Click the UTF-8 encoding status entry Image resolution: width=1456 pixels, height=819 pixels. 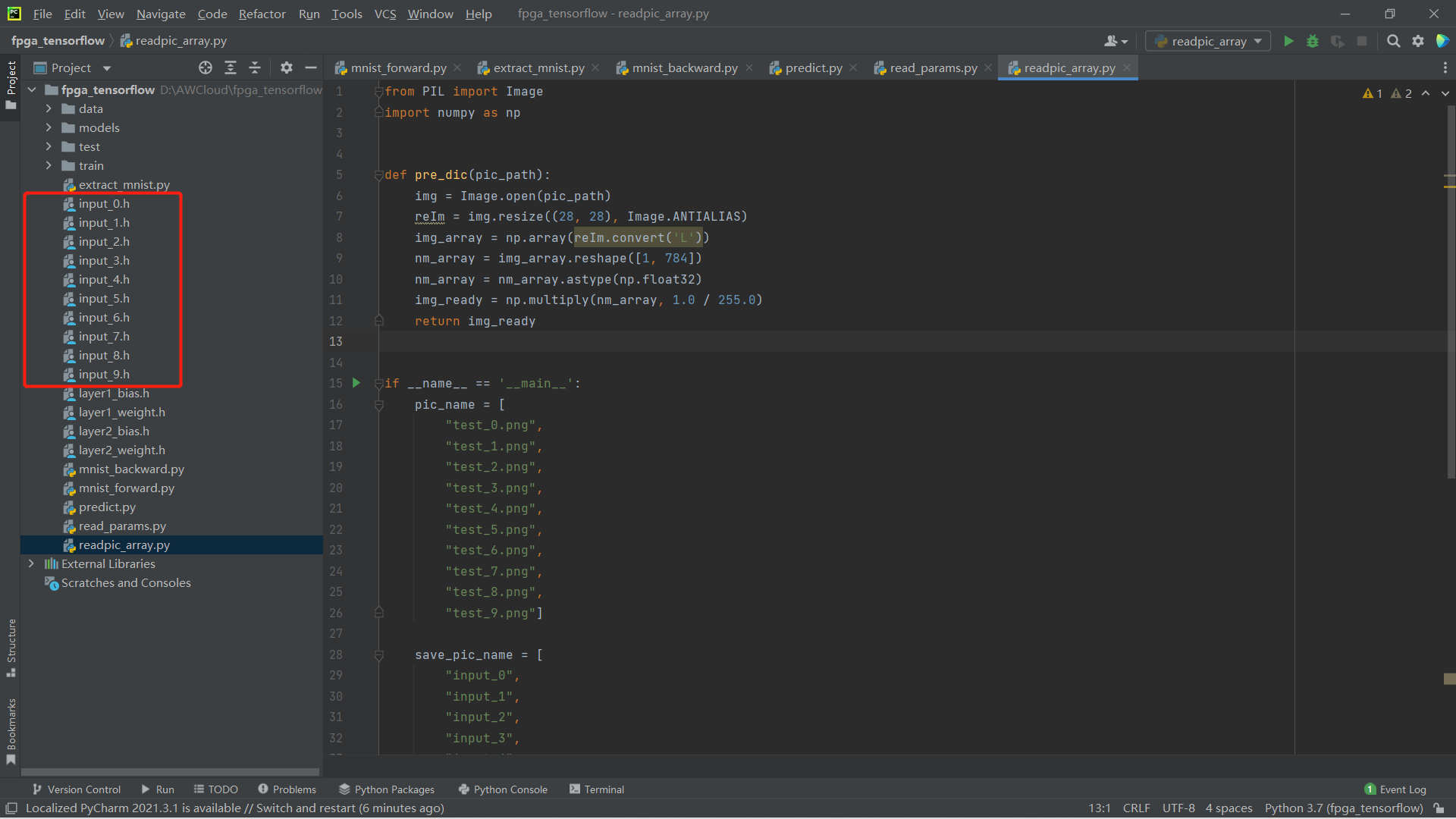1178,808
